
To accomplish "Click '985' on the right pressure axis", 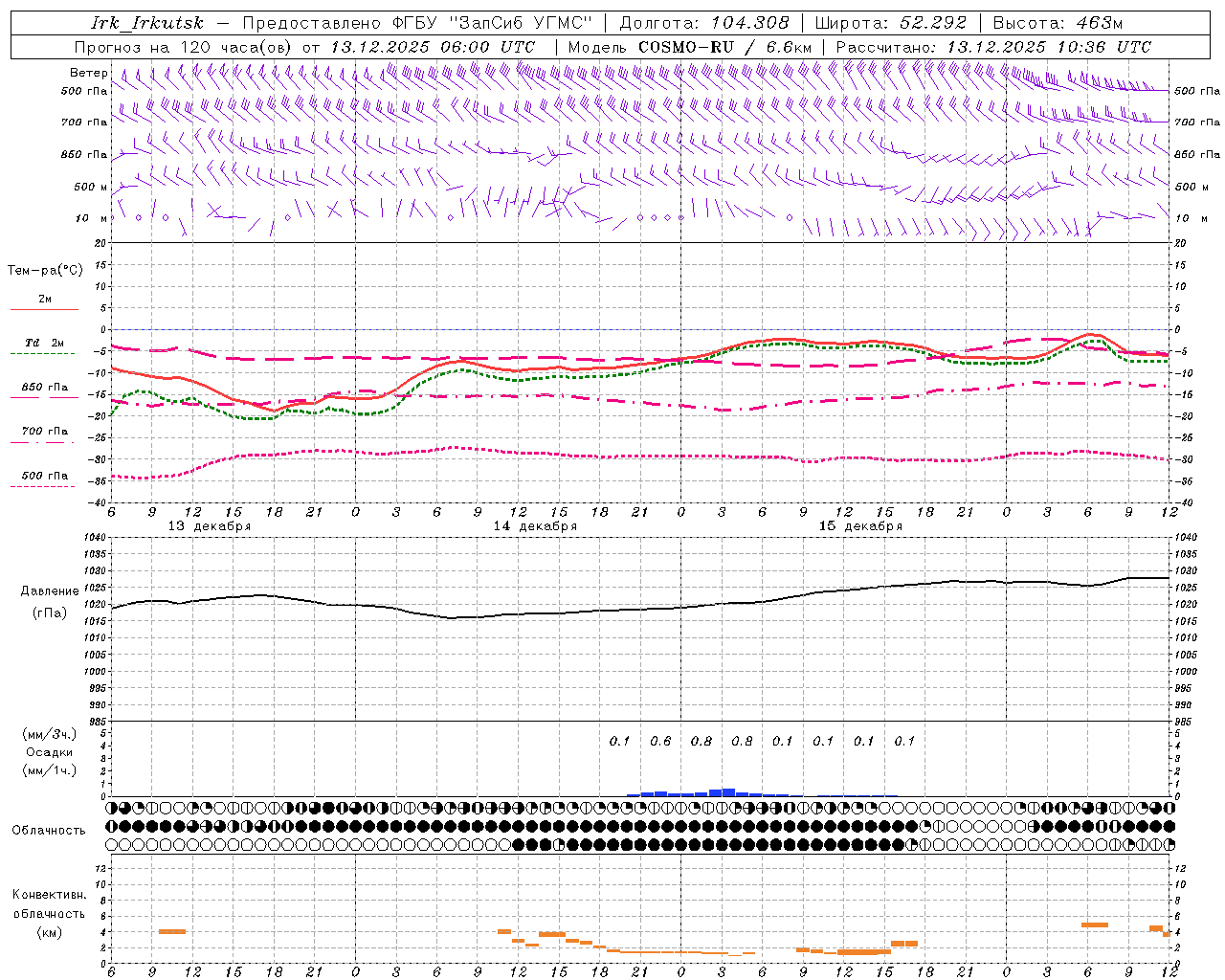I will tap(1184, 723).
